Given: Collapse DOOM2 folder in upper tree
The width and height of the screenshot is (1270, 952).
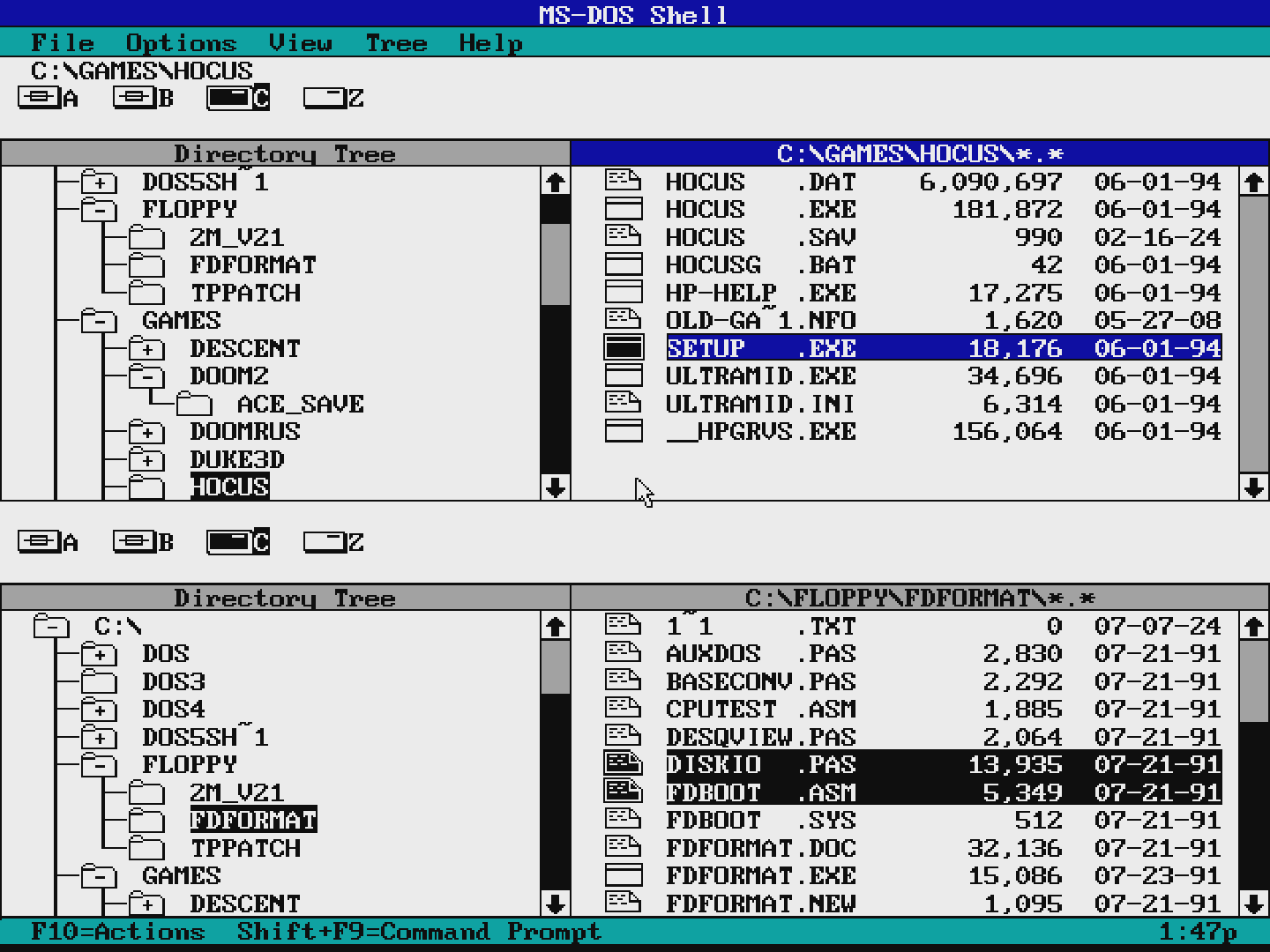Looking at the screenshot, I should click(x=146, y=376).
